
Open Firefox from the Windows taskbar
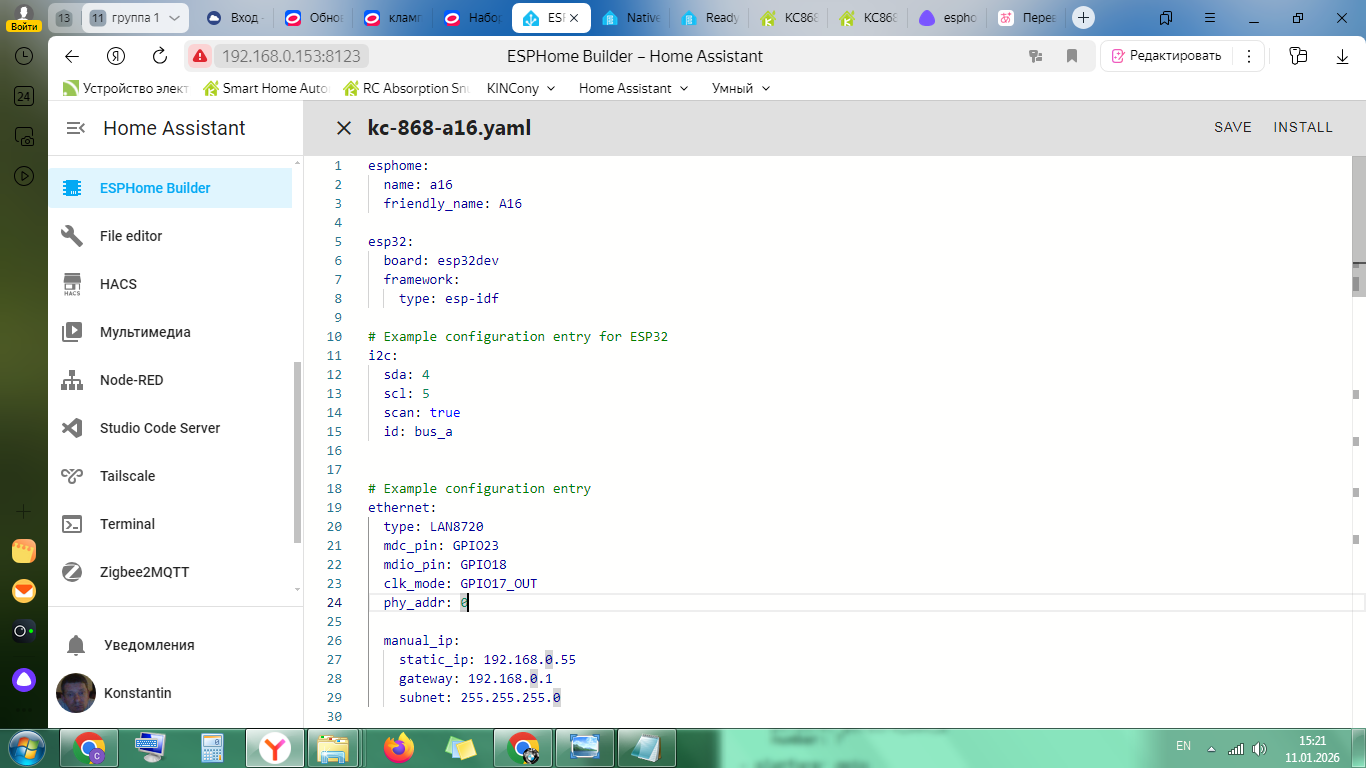click(x=398, y=747)
